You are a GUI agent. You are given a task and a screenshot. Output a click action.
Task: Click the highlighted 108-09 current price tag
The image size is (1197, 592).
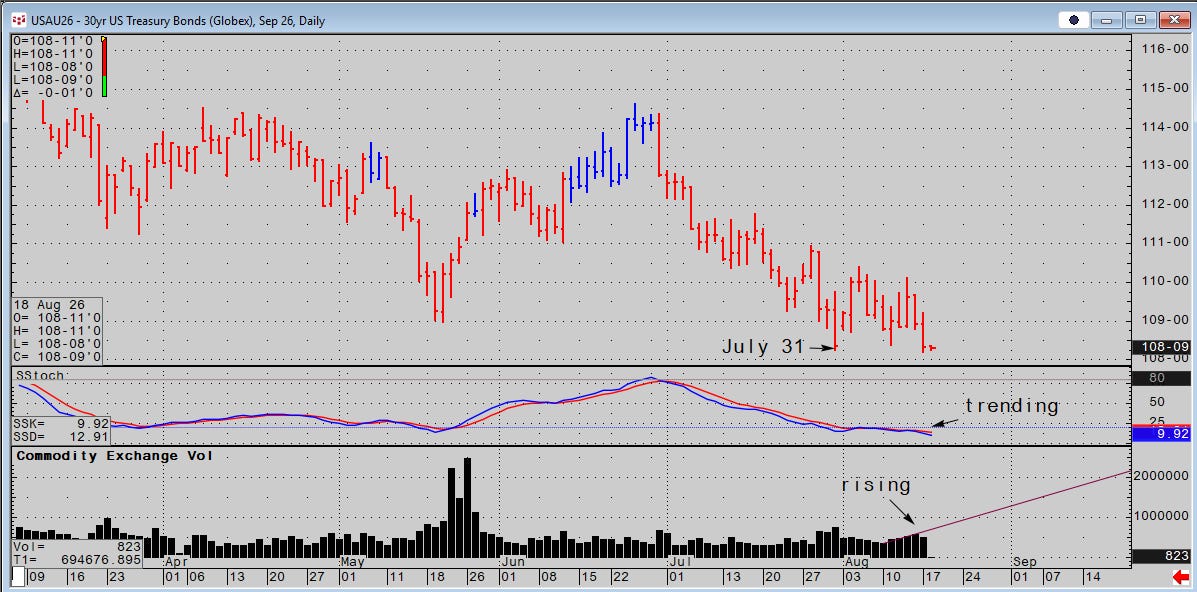click(1161, 347)
